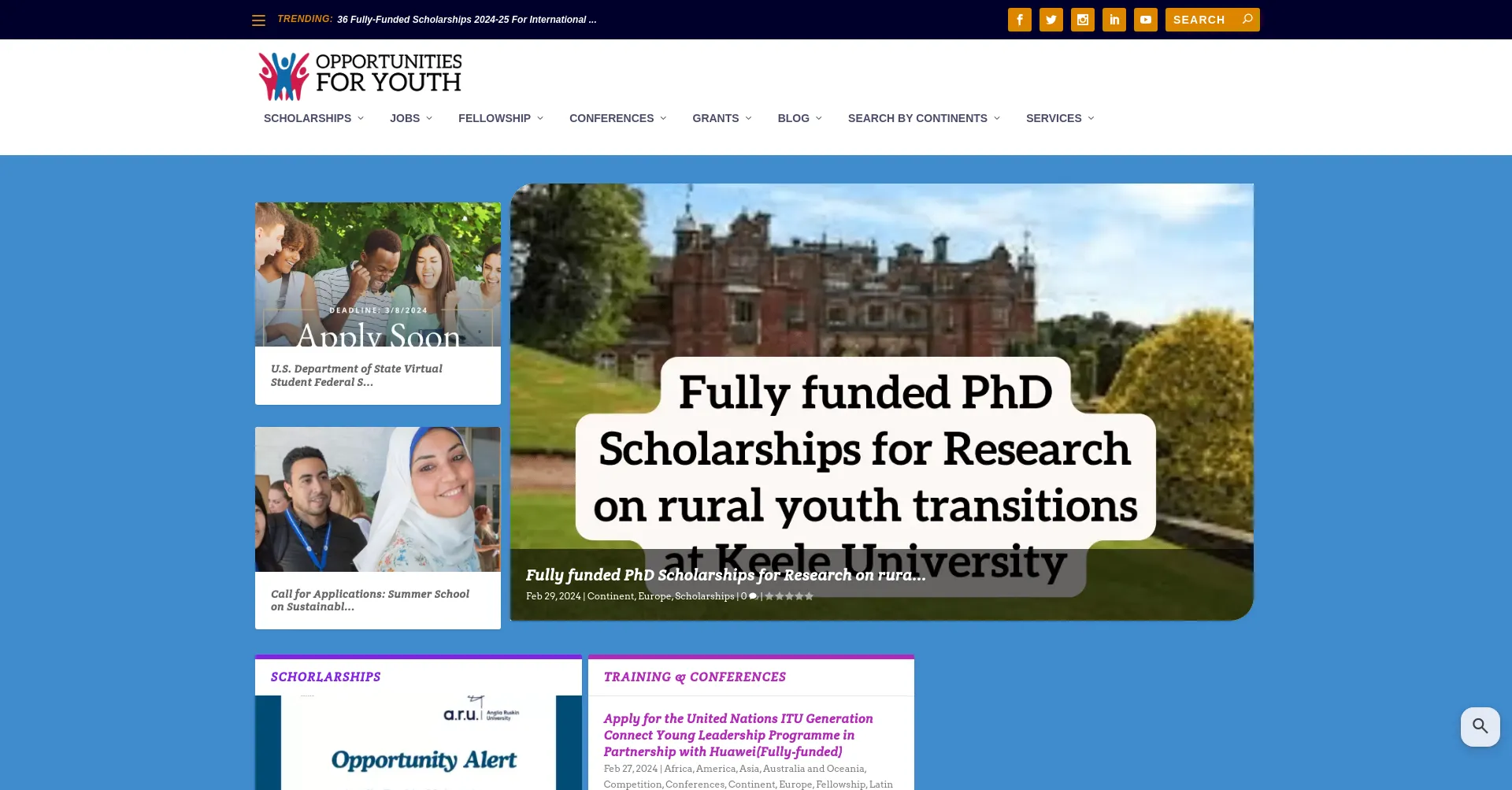This screenshot has width=1512, height=790.
Task: Open the trending 36 Fully-Funded Scholarships link
Action: [466, 20]
